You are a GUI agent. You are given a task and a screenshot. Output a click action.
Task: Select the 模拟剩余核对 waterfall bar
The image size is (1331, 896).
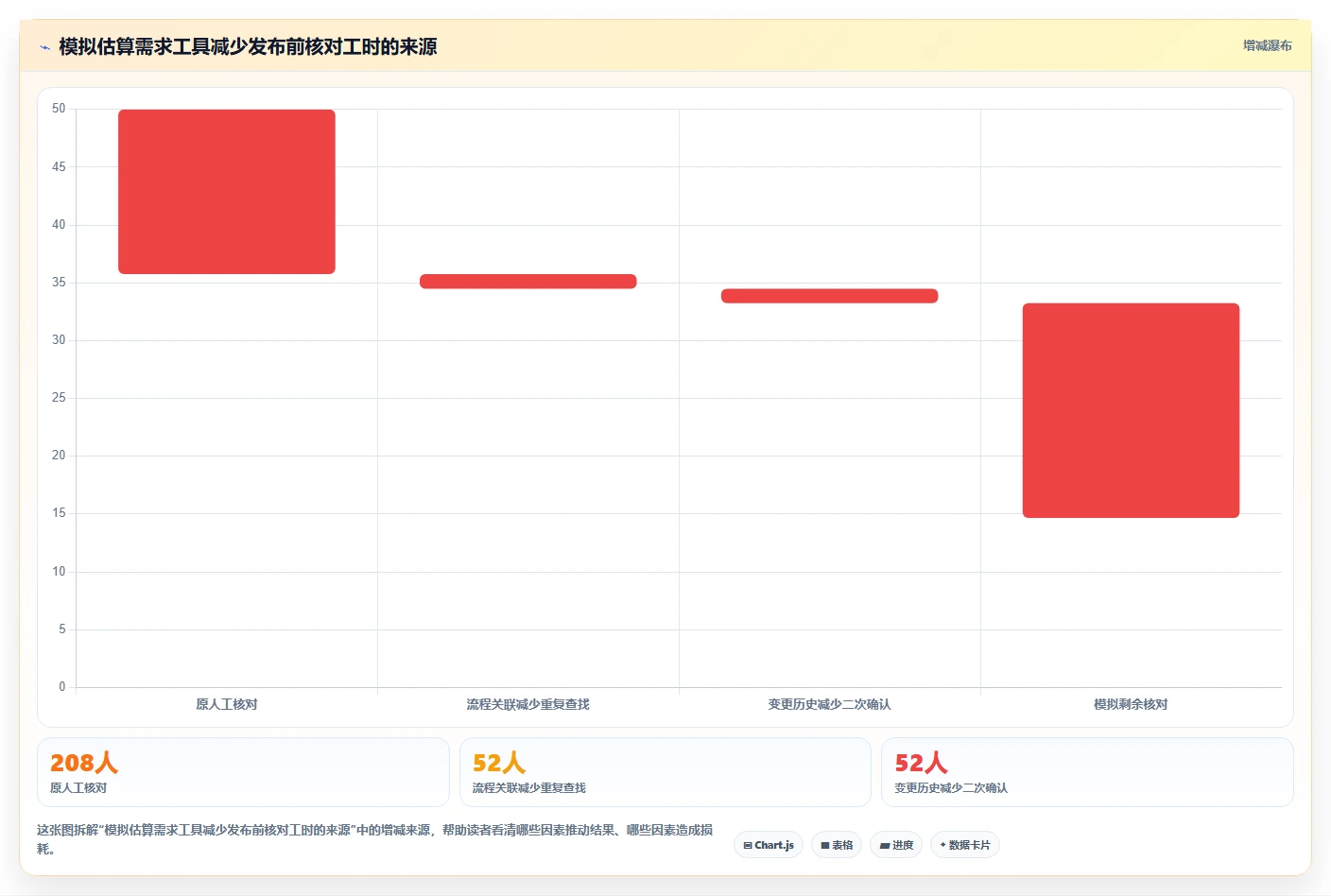1131,410
